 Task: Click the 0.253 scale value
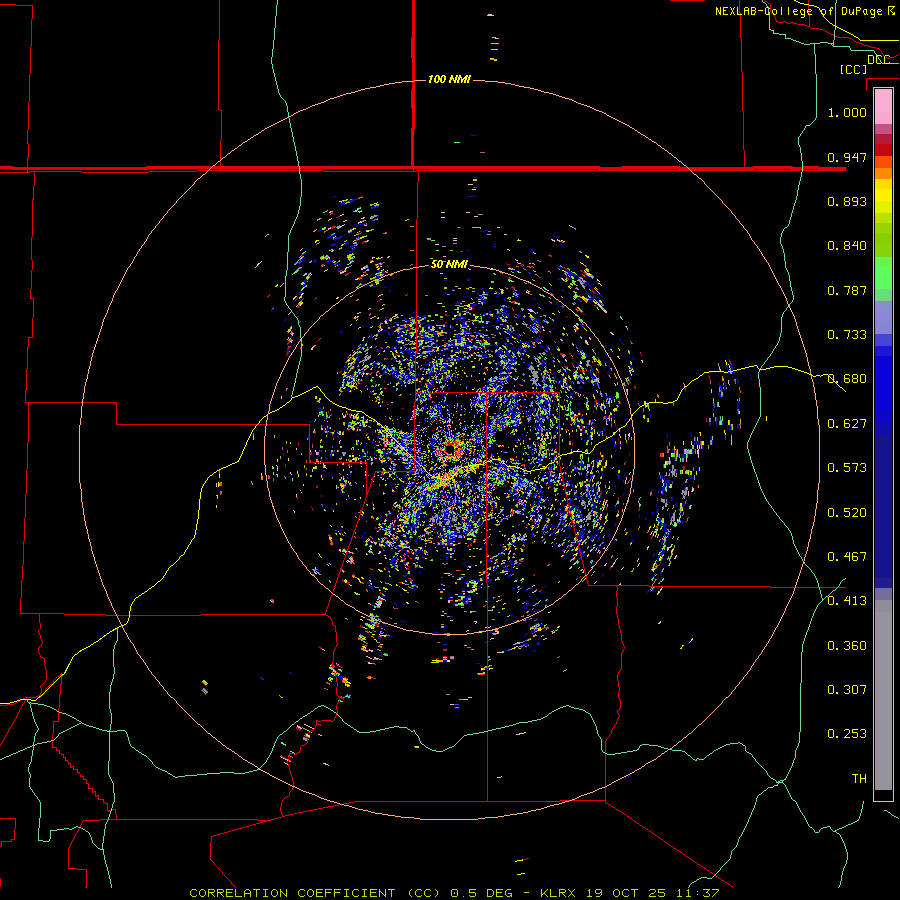tap(847, 734)
